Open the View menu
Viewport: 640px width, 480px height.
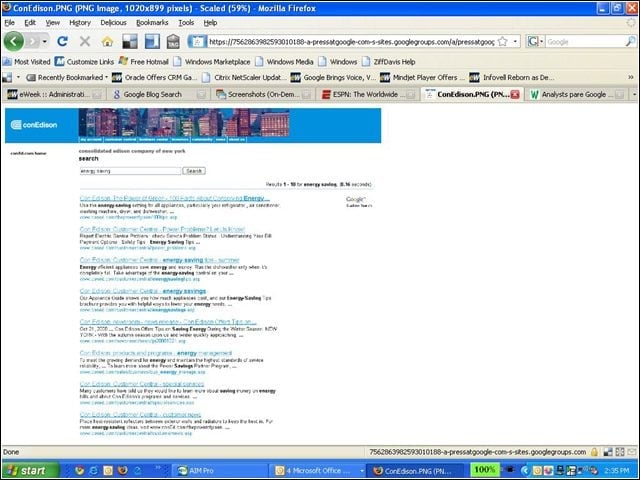tap(53, 23)
